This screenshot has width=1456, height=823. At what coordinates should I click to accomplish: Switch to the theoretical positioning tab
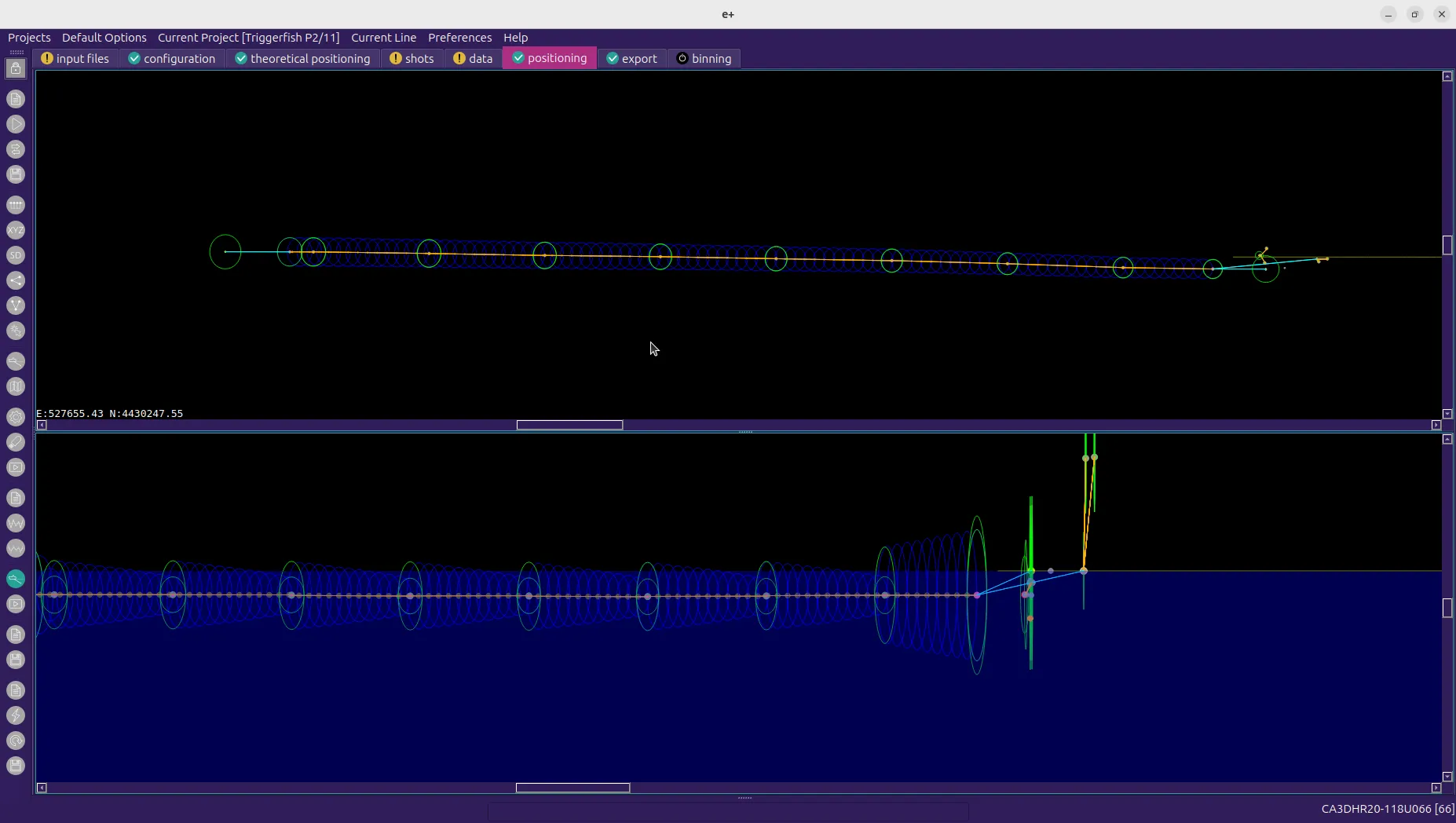point(303,59)
